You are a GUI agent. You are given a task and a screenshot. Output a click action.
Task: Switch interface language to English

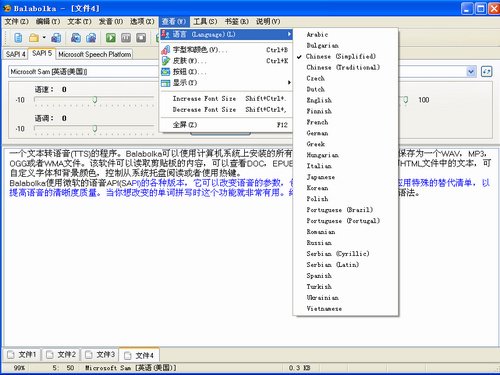[345, 100]
